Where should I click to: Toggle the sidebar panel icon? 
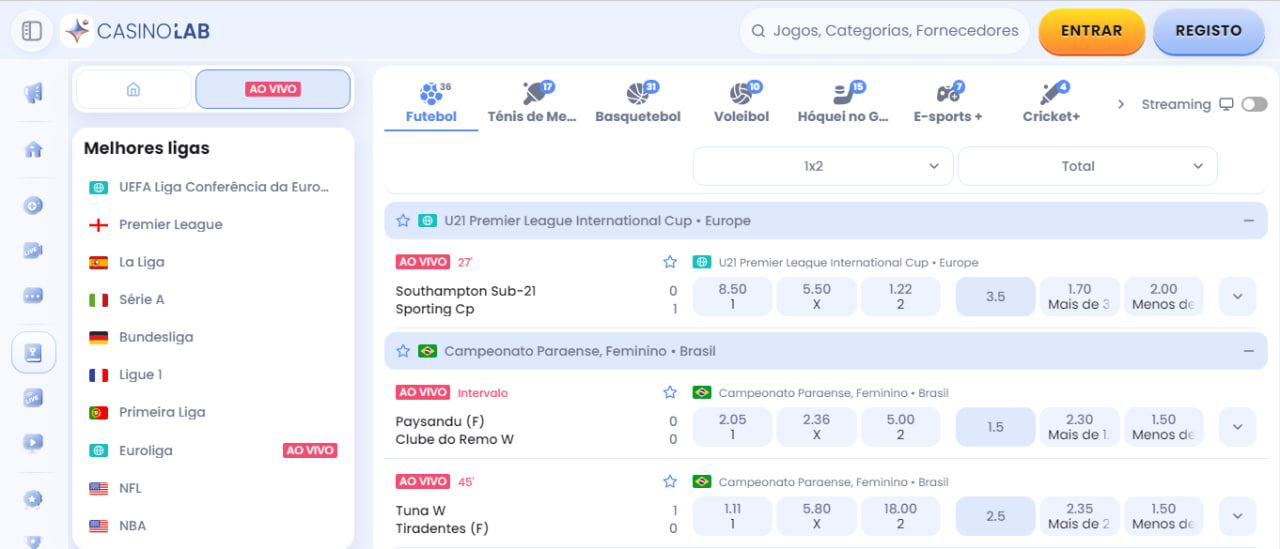point(32,31)
